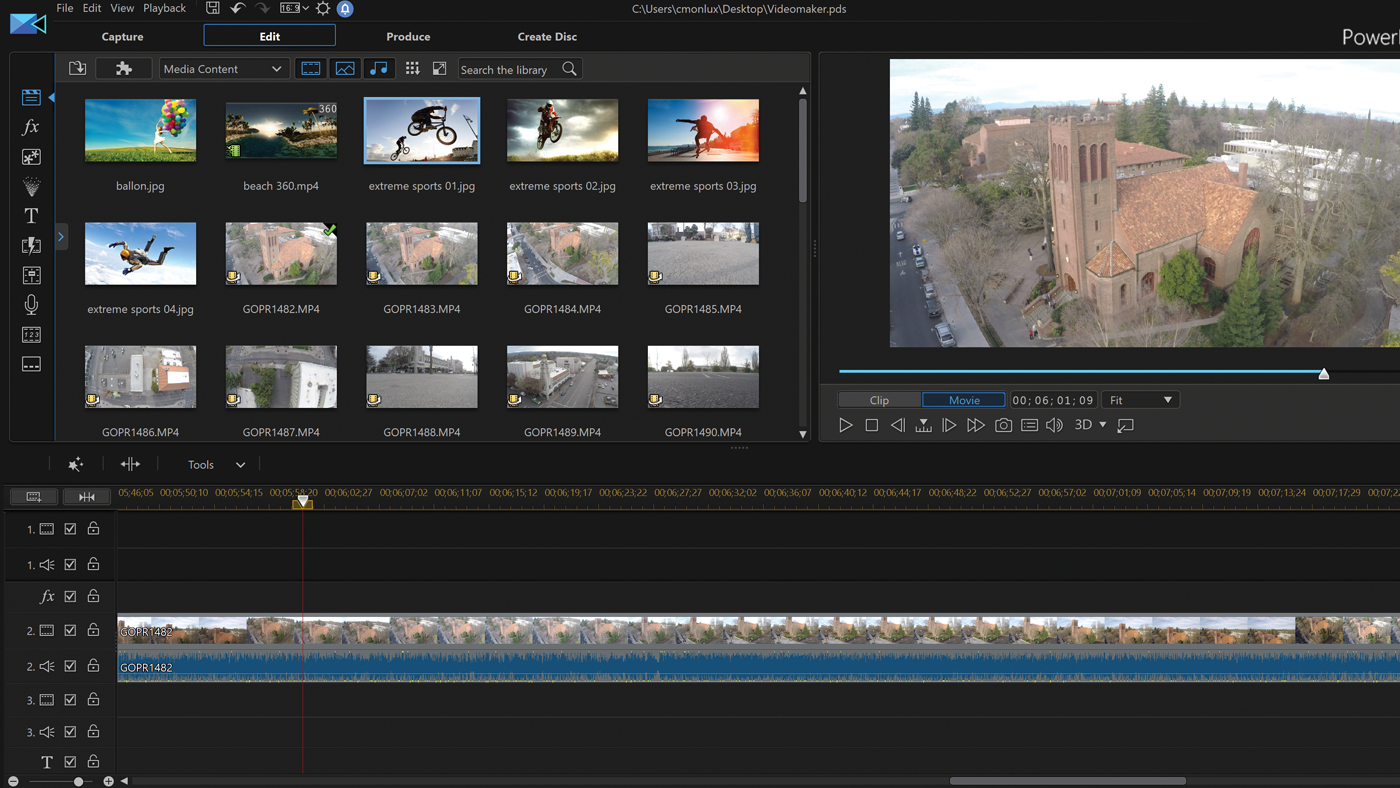Open preferences with the gear icon
The width and height of the screenshot is (1400, 788).
coord(323,8)
